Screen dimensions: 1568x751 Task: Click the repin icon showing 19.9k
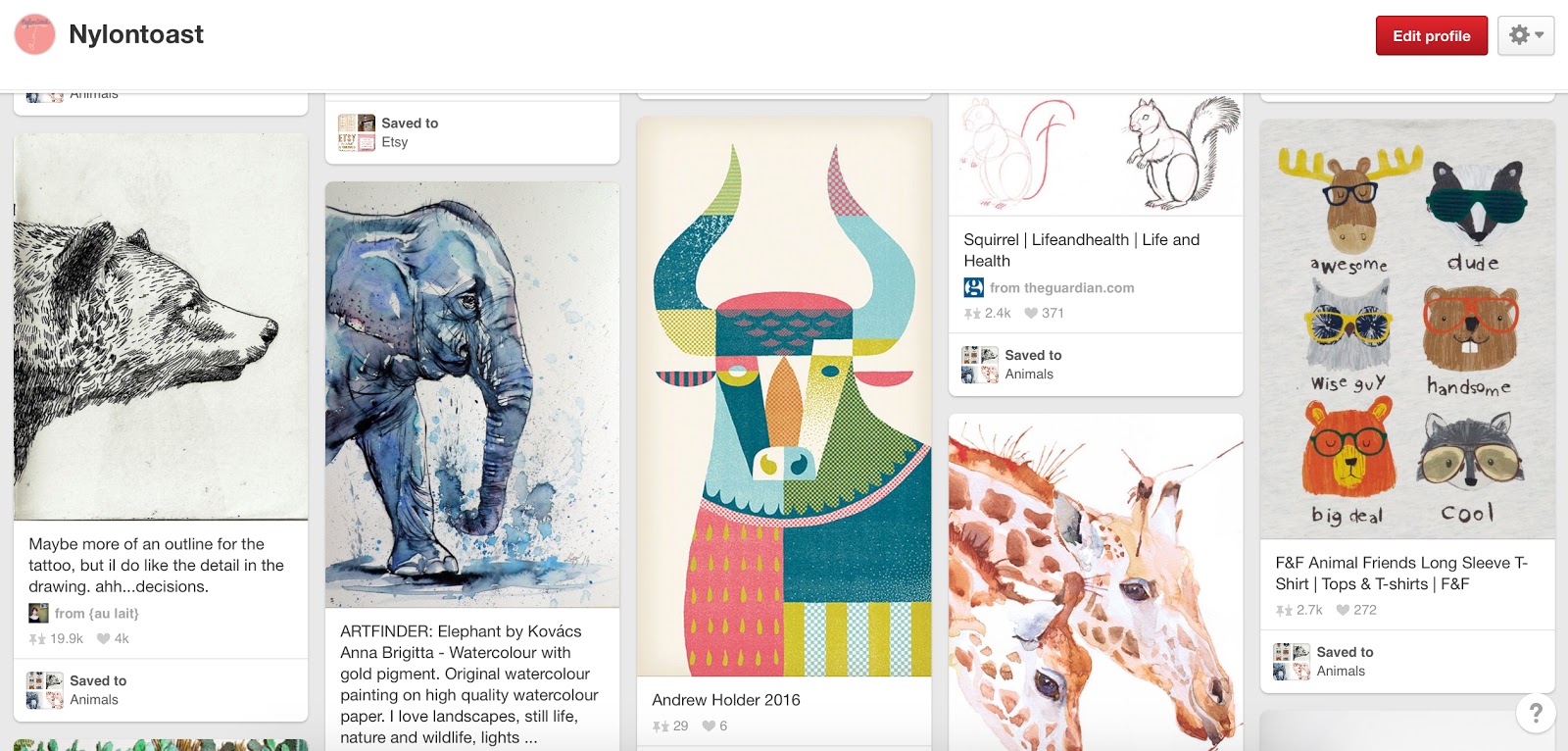click(37, 638)
